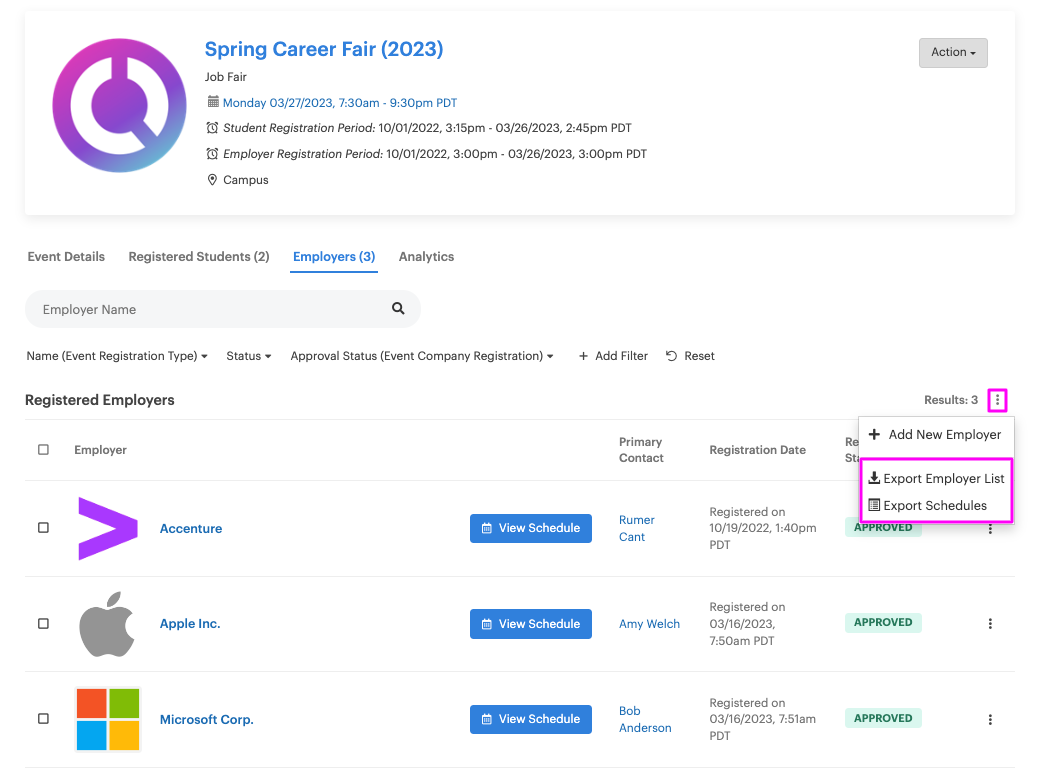
Task: Select the Employers (3) tab
Action: tap(334, 257)
